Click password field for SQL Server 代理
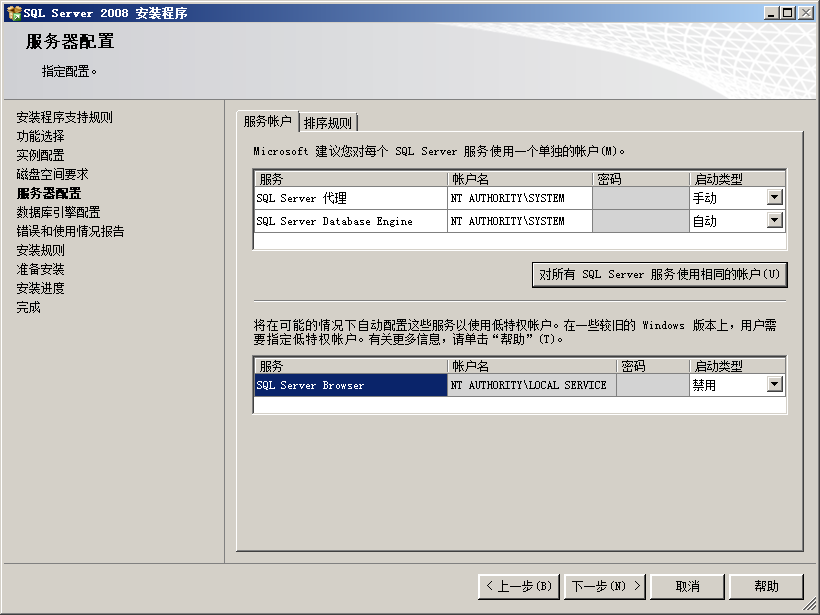This screenshot has width=820, height=615. click(x=640, y=198)
